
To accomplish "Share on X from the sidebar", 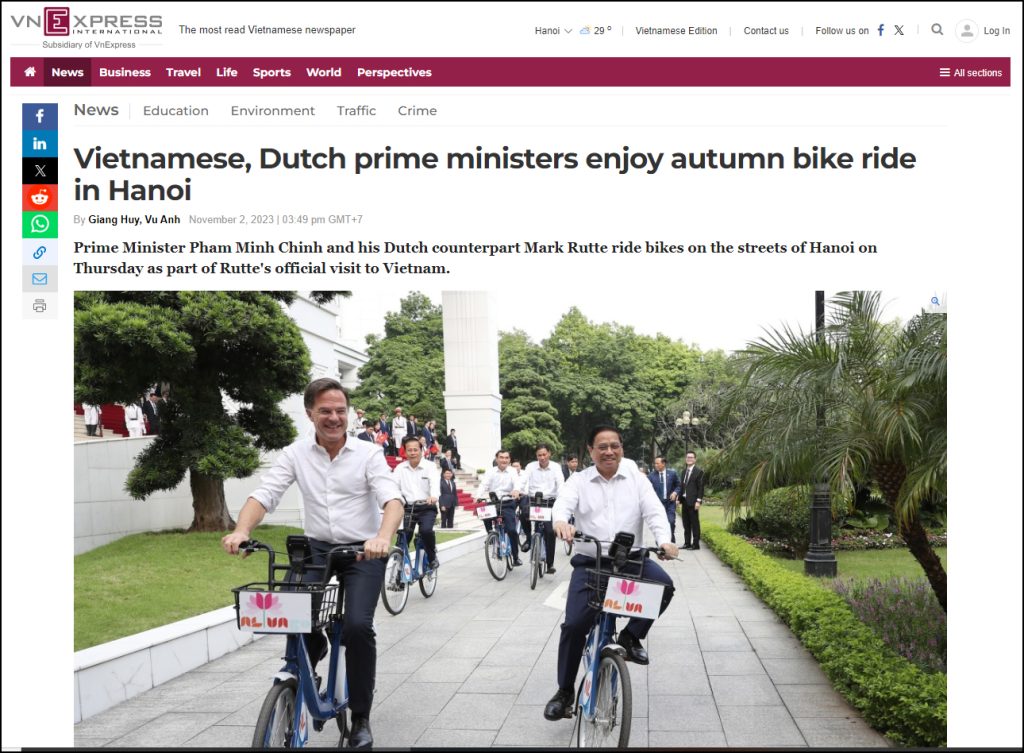I will coord(40,170).
